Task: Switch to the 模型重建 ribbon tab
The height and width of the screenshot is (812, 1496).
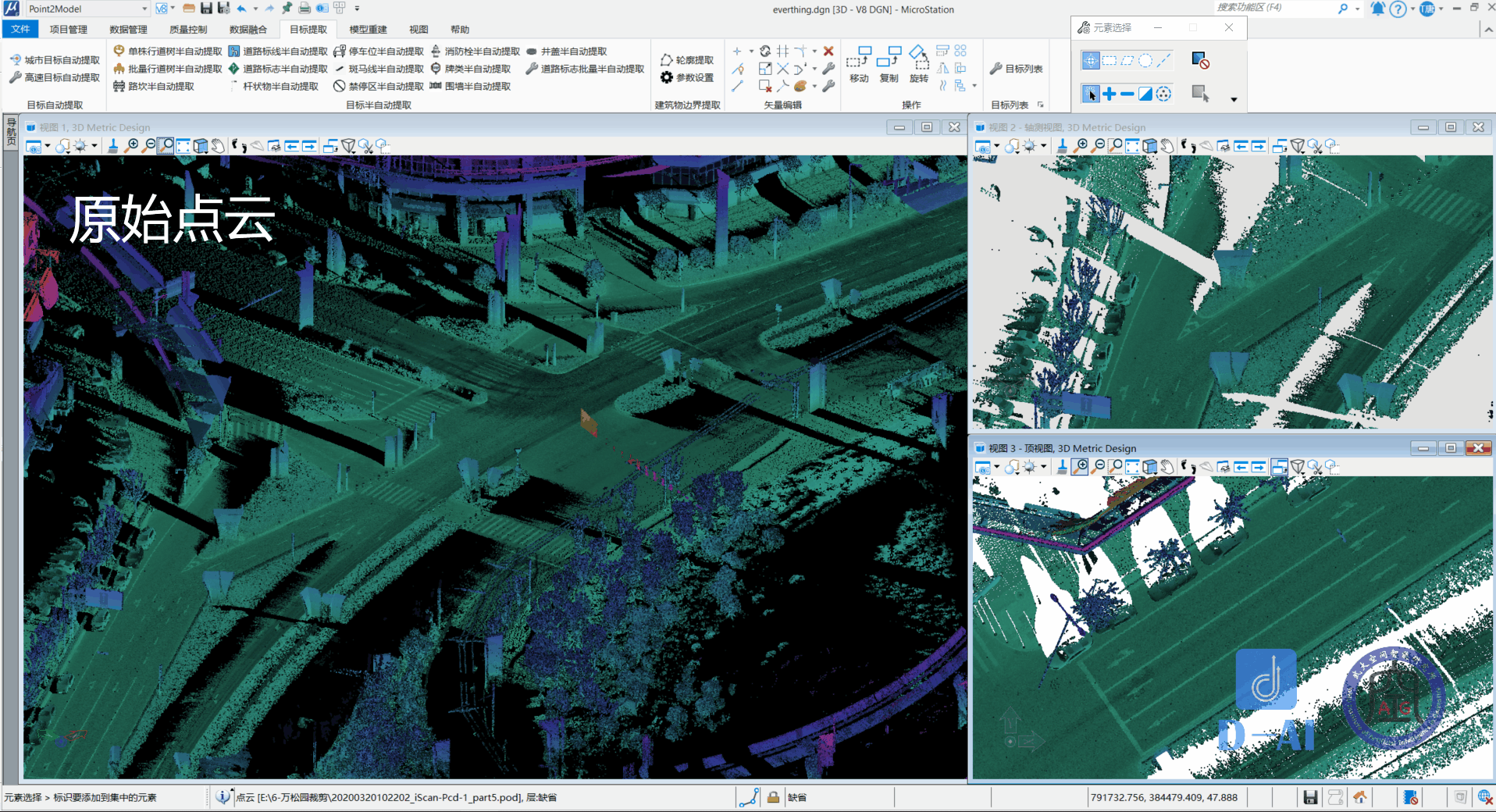Action: pos(368,30)
